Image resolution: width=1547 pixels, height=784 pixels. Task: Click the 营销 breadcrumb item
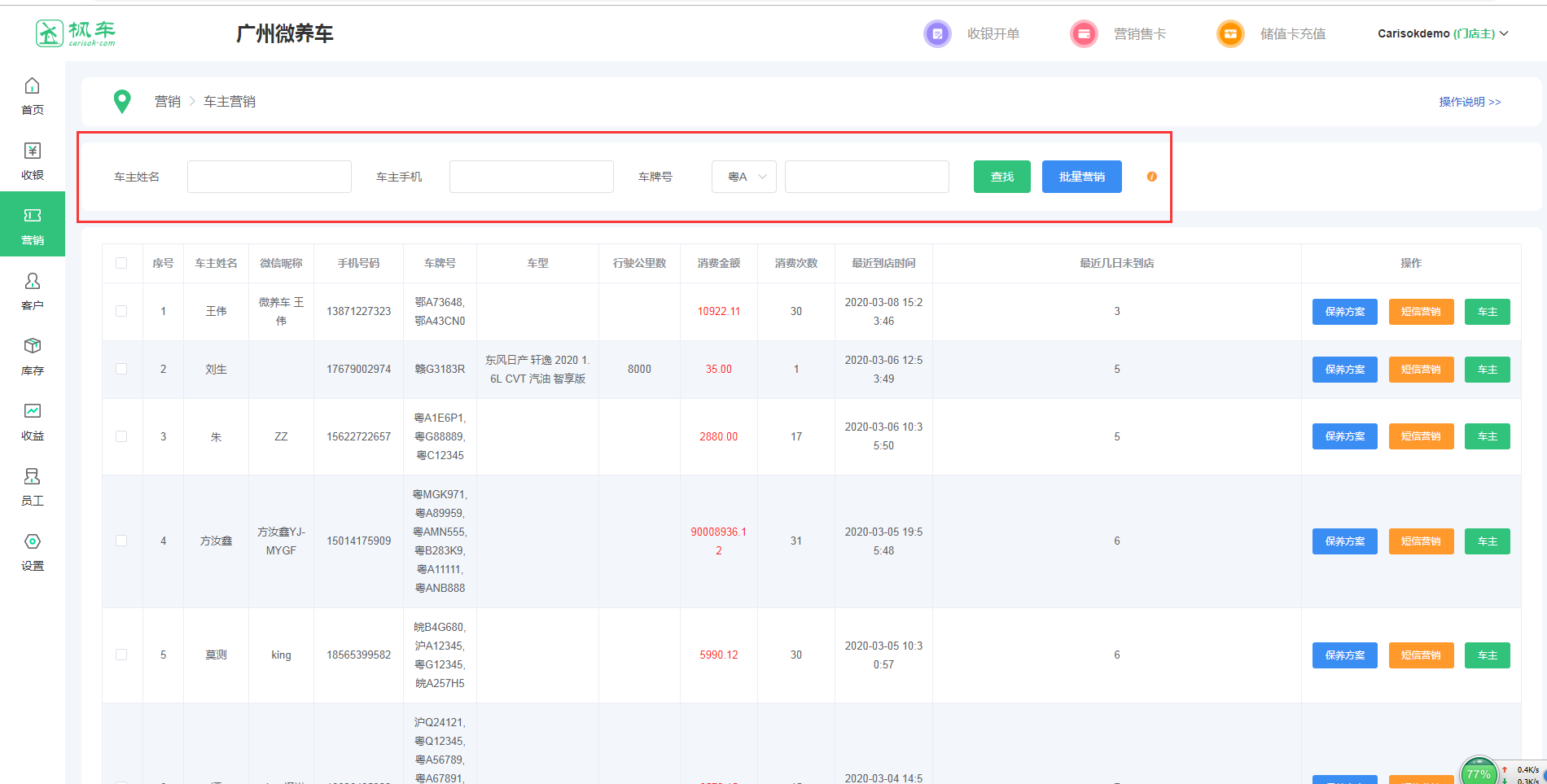click(x=168, y=102)
